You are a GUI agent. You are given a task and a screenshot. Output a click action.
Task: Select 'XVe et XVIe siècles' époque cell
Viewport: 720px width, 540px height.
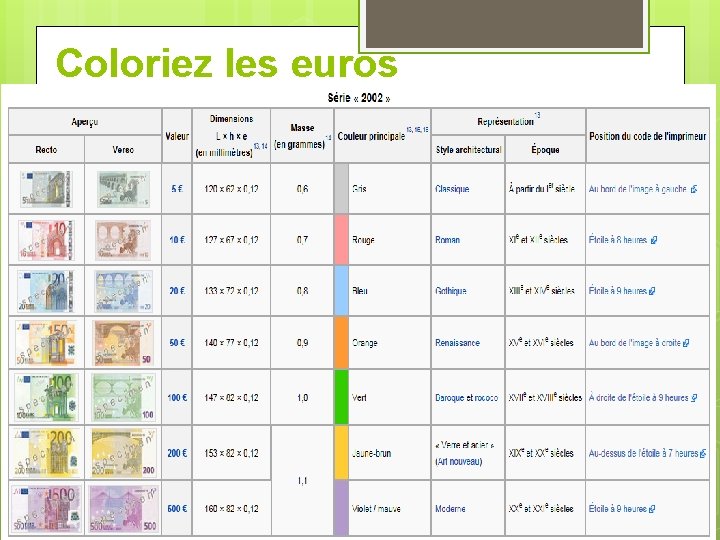pos(545,343)
